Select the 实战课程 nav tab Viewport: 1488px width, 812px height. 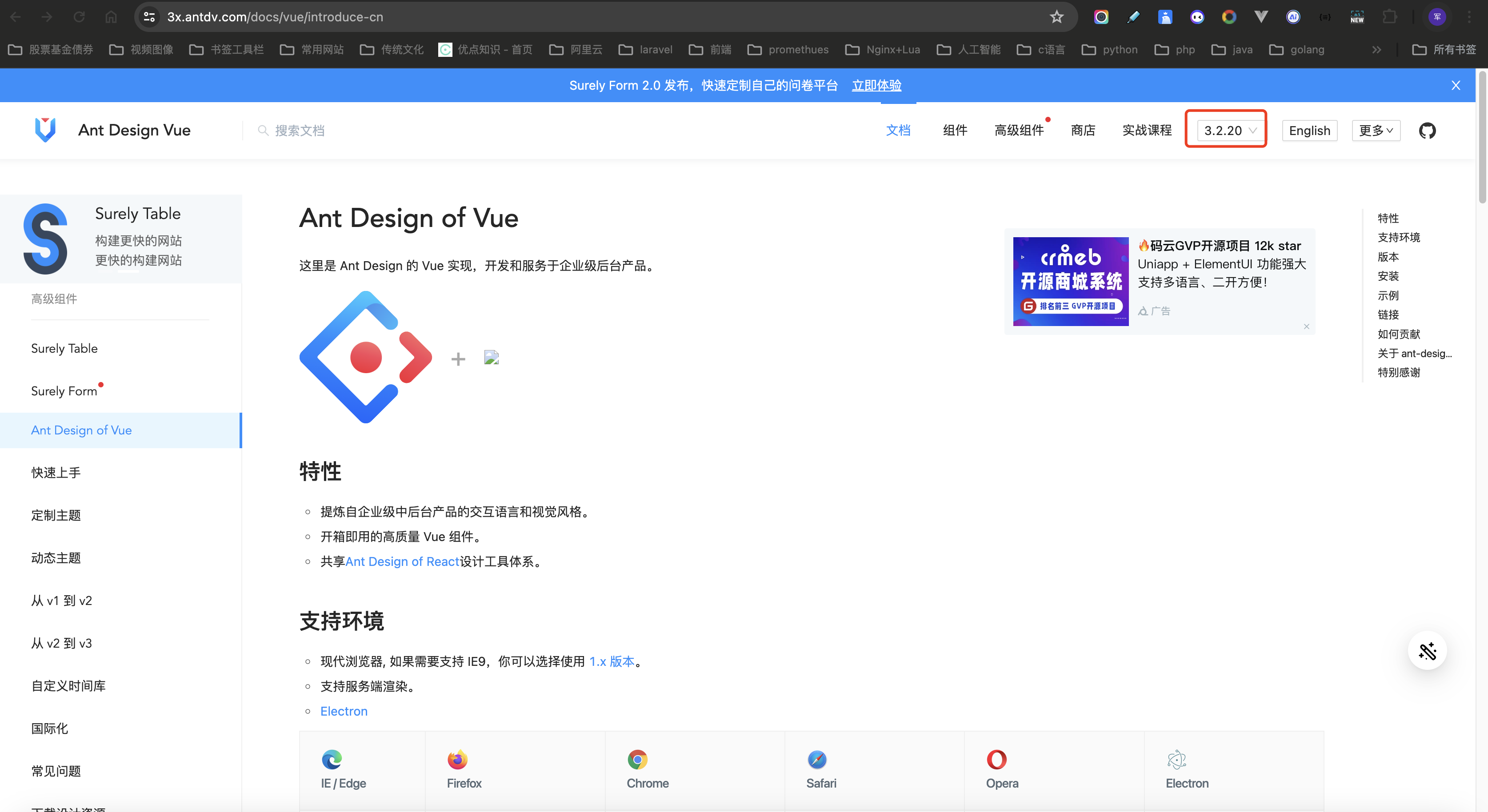1147,131
